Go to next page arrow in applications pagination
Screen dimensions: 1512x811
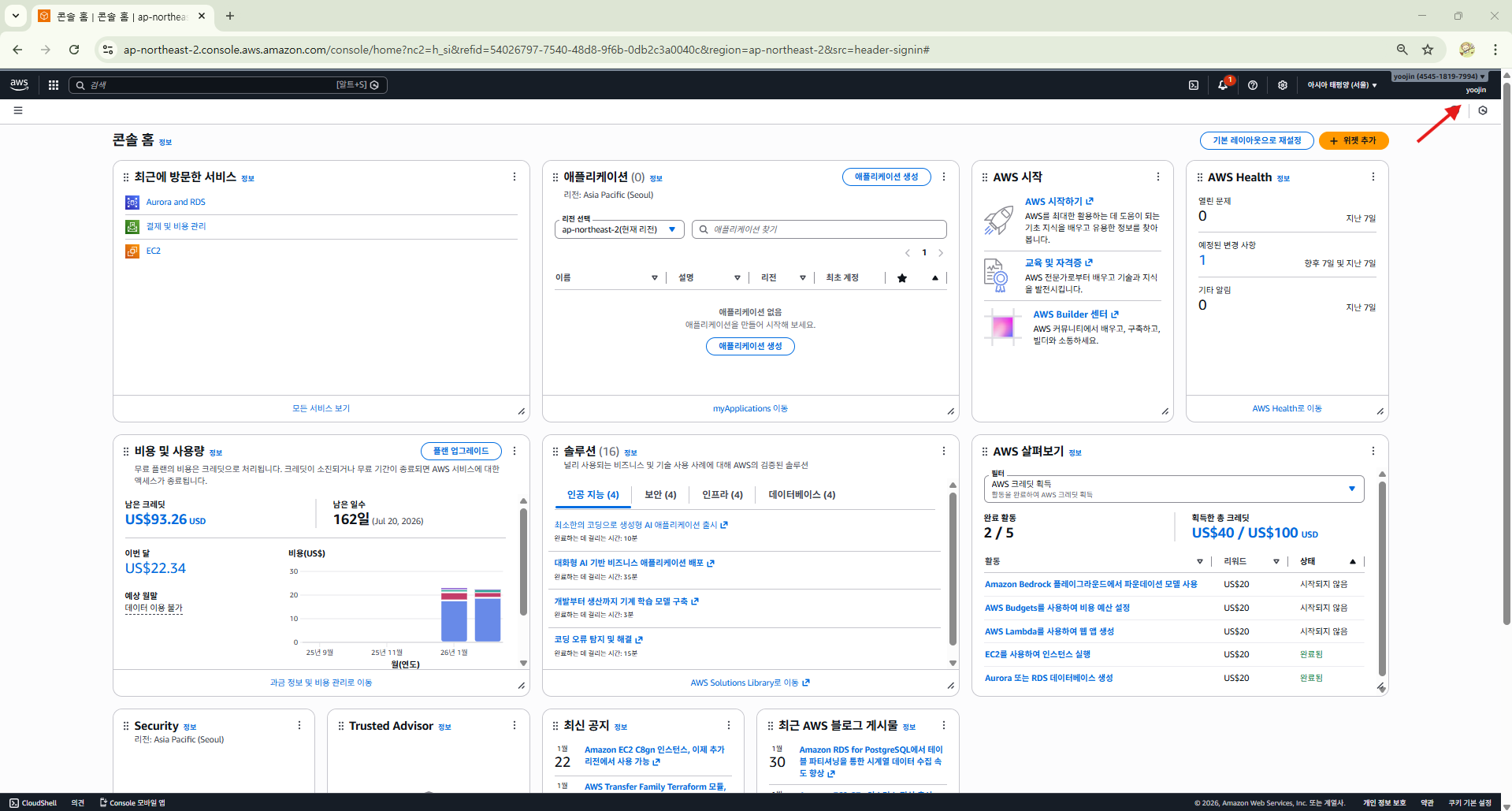[x=941, y=253]
